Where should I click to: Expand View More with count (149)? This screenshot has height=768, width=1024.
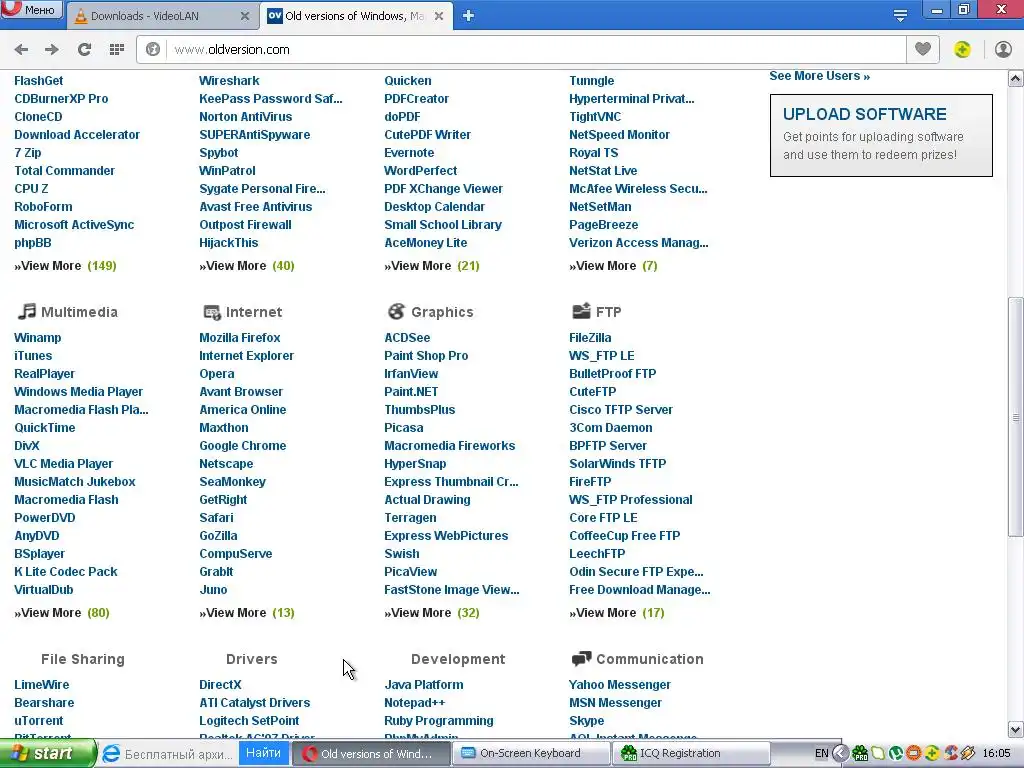point(65,266)
